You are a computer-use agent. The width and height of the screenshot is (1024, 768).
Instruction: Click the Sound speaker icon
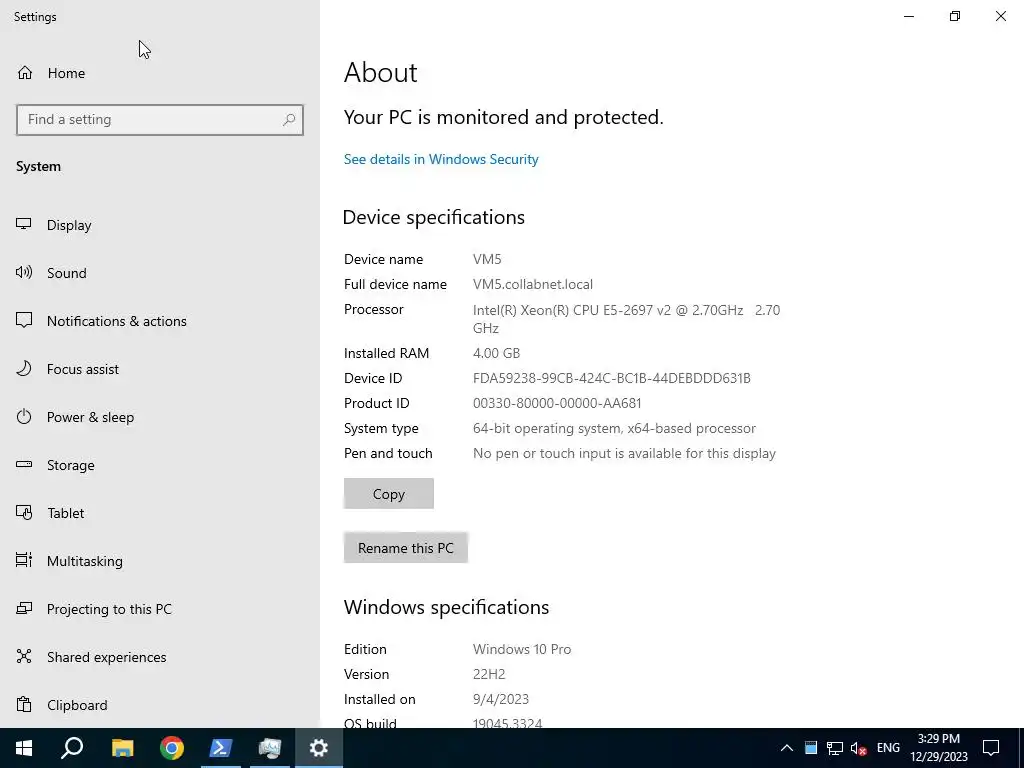24,272
